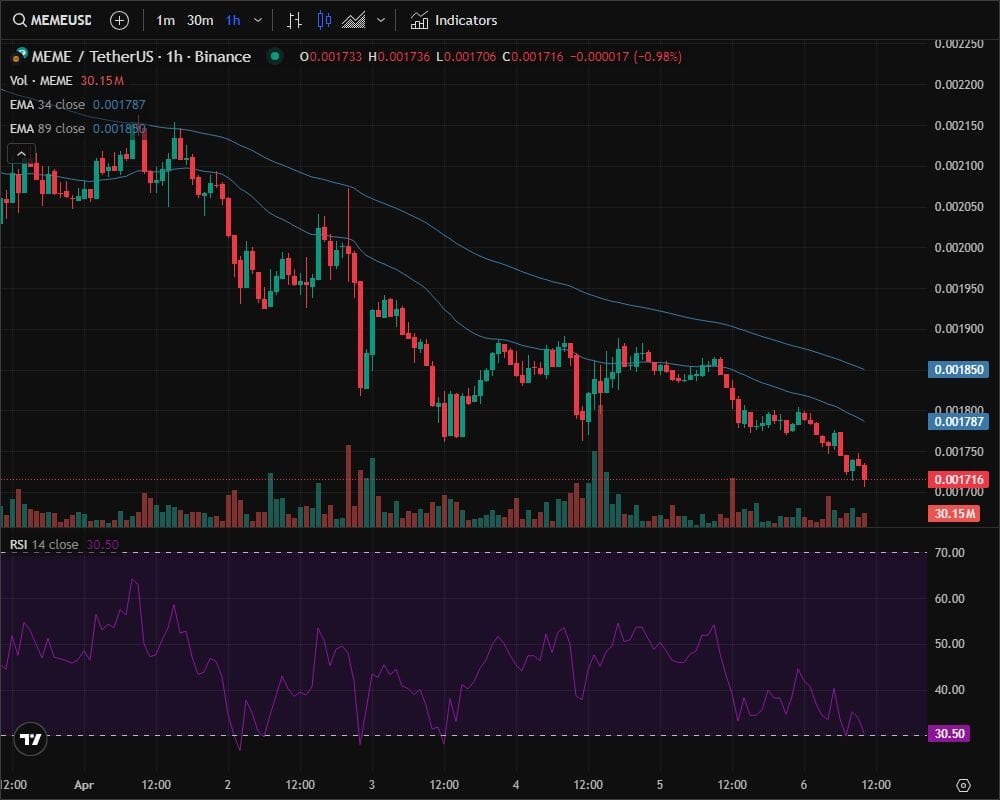This screenshot has height=800, width=1000.
Task: Open symbol search MEMEUSD
Action: [x=52, y=20]
